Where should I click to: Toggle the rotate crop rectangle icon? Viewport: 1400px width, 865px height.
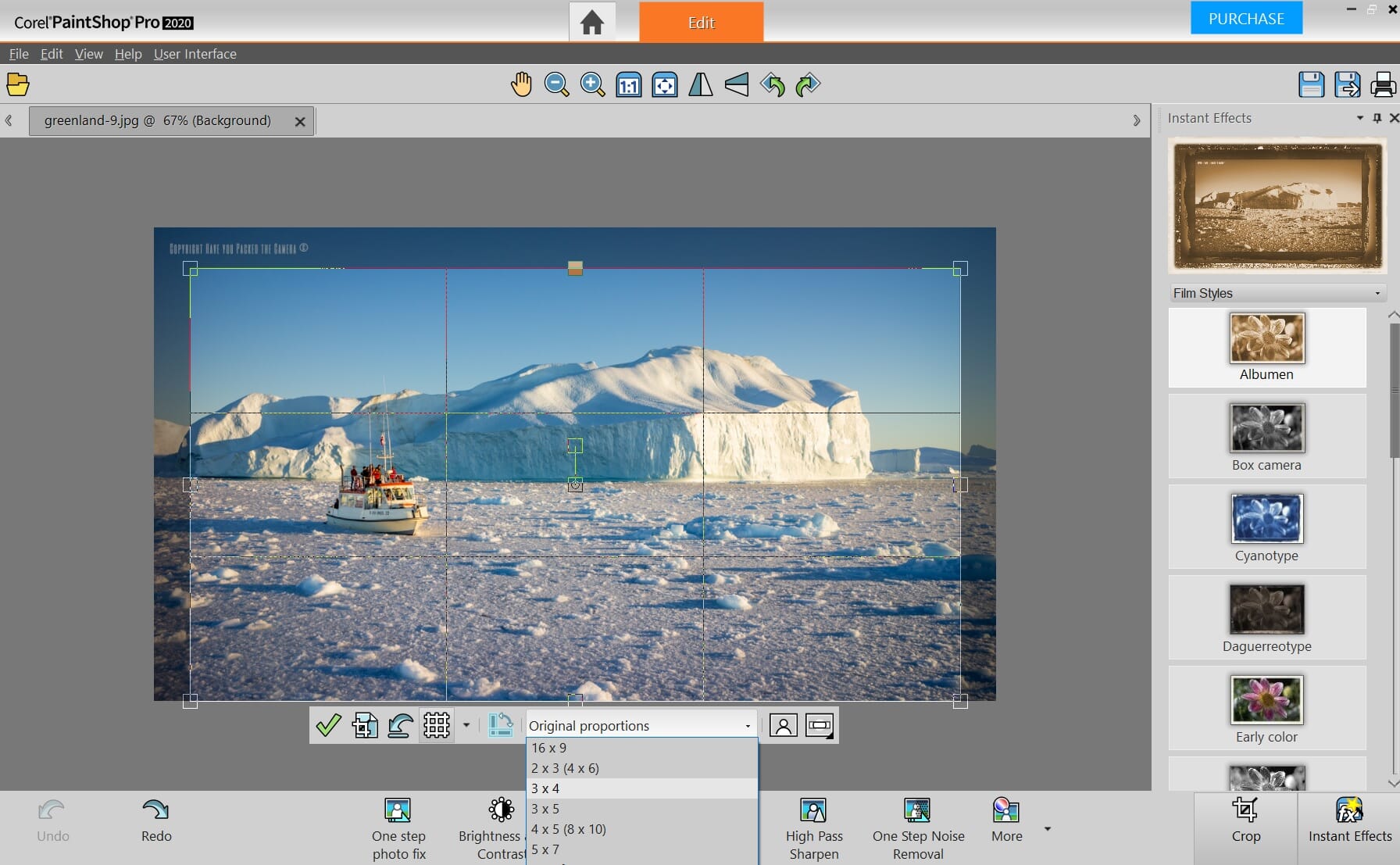tap(500, 725)
